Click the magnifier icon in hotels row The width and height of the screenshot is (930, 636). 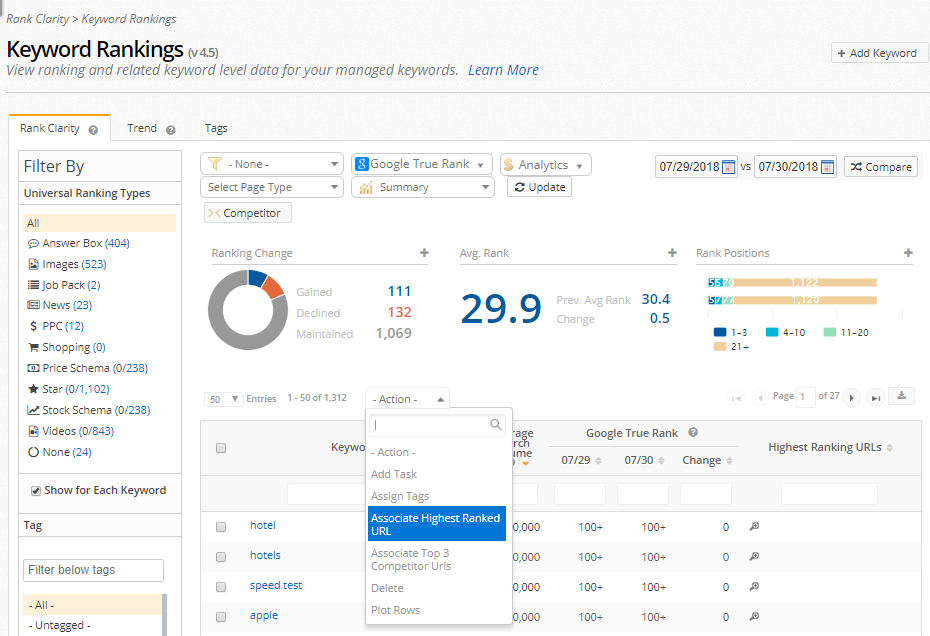pyautogui.click(x=754, y=556)
